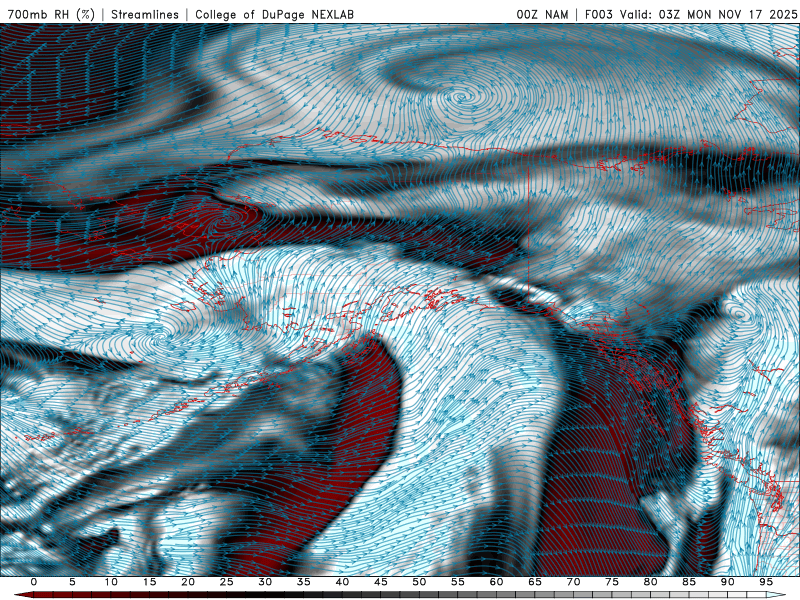Click the colorbar label '90'
Screen dimensions: 800x600
pos(727,582)
